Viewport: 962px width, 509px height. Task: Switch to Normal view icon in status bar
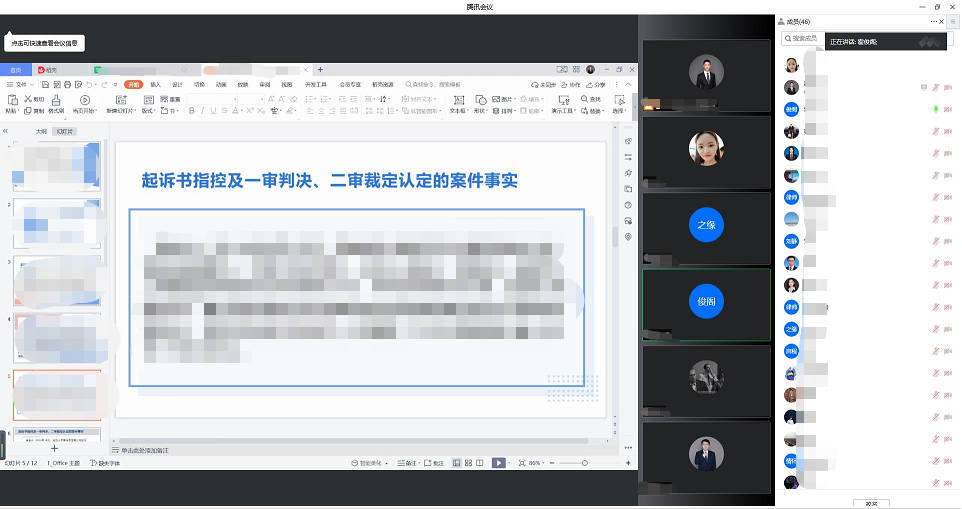(x=456, y=463)
